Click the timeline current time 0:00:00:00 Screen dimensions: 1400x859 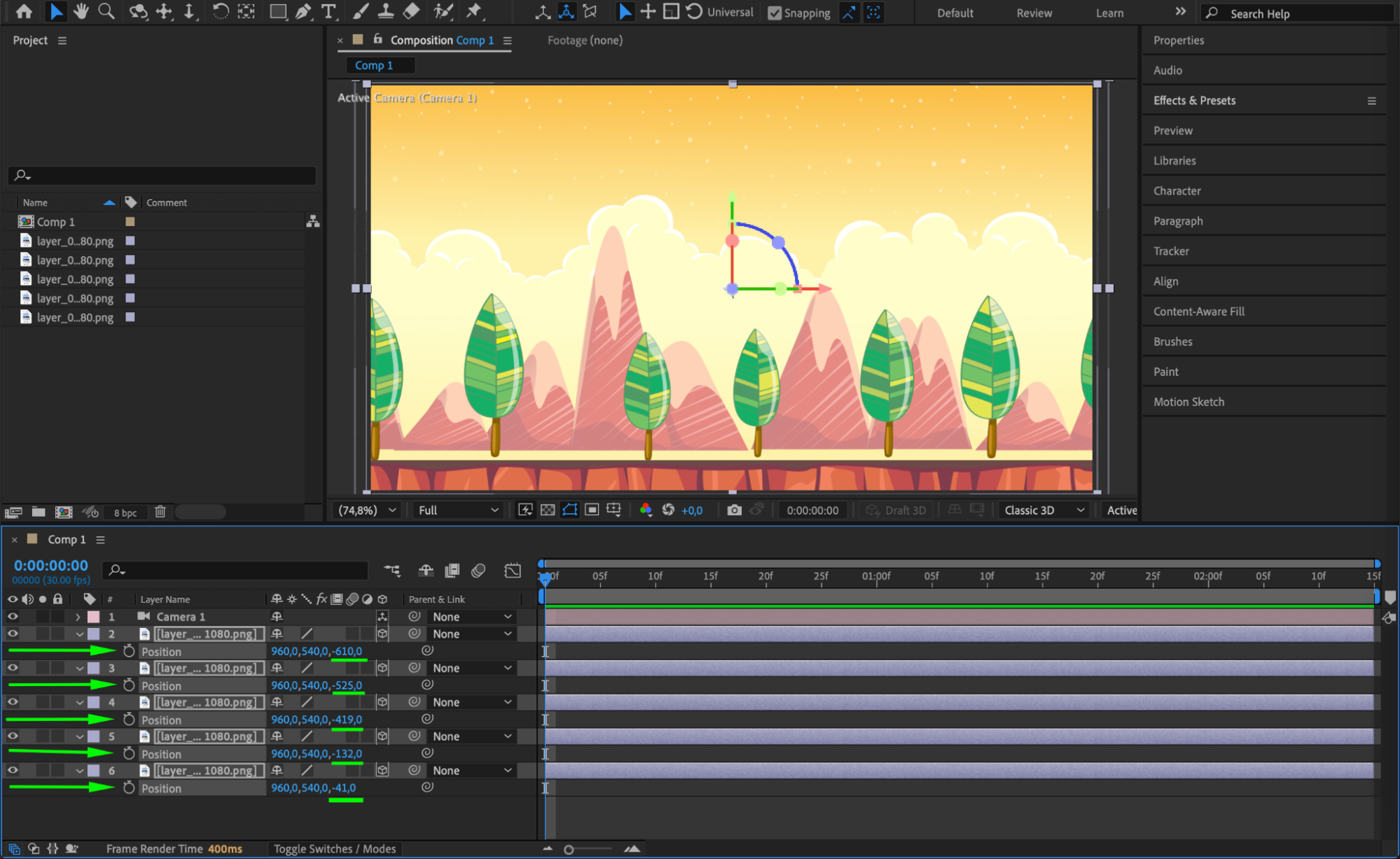pyautogui.click(x=51, y=565)
